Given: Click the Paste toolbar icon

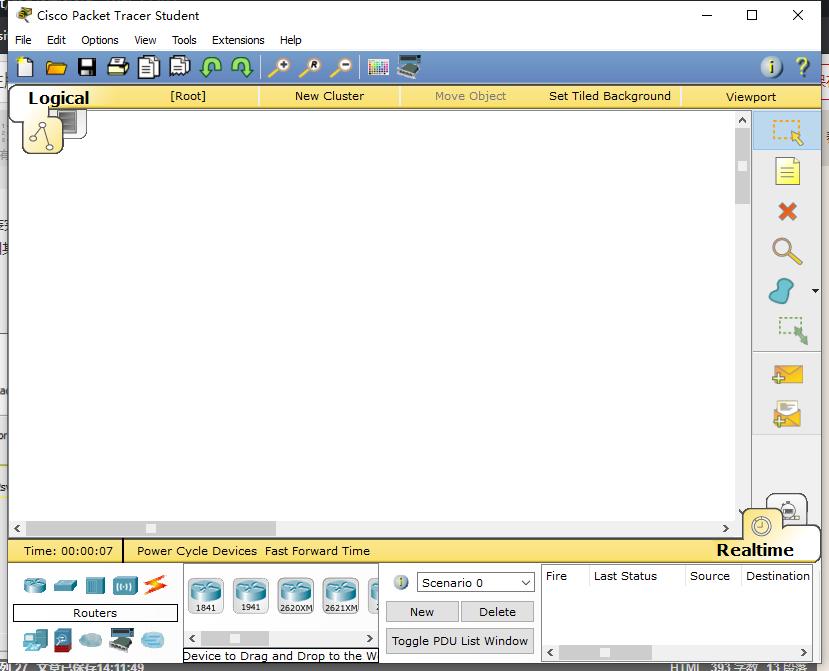Looking at the screenshot, I should pos(180,67).
